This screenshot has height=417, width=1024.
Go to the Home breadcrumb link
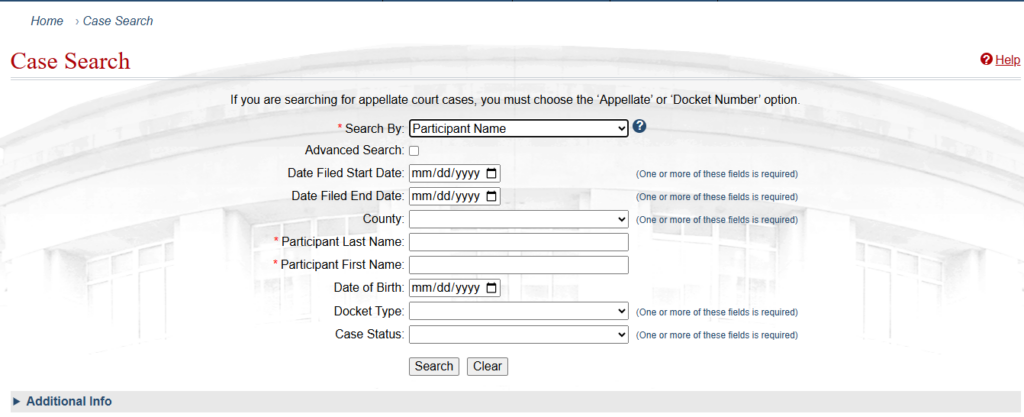coord(47,20)
